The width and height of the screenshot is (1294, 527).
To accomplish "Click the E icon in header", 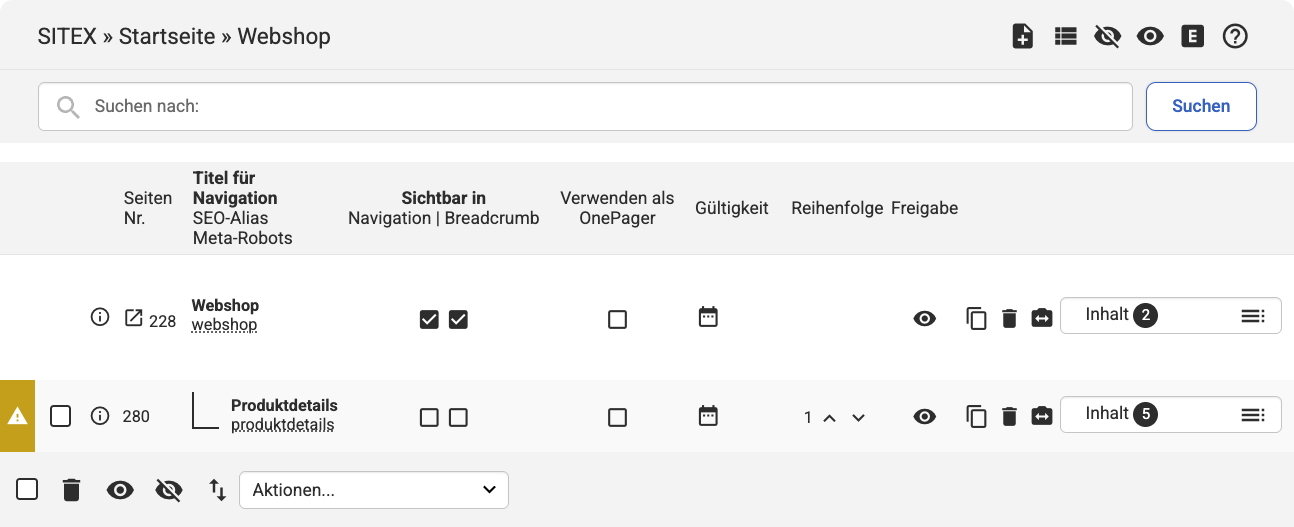I will [1192, 37].
